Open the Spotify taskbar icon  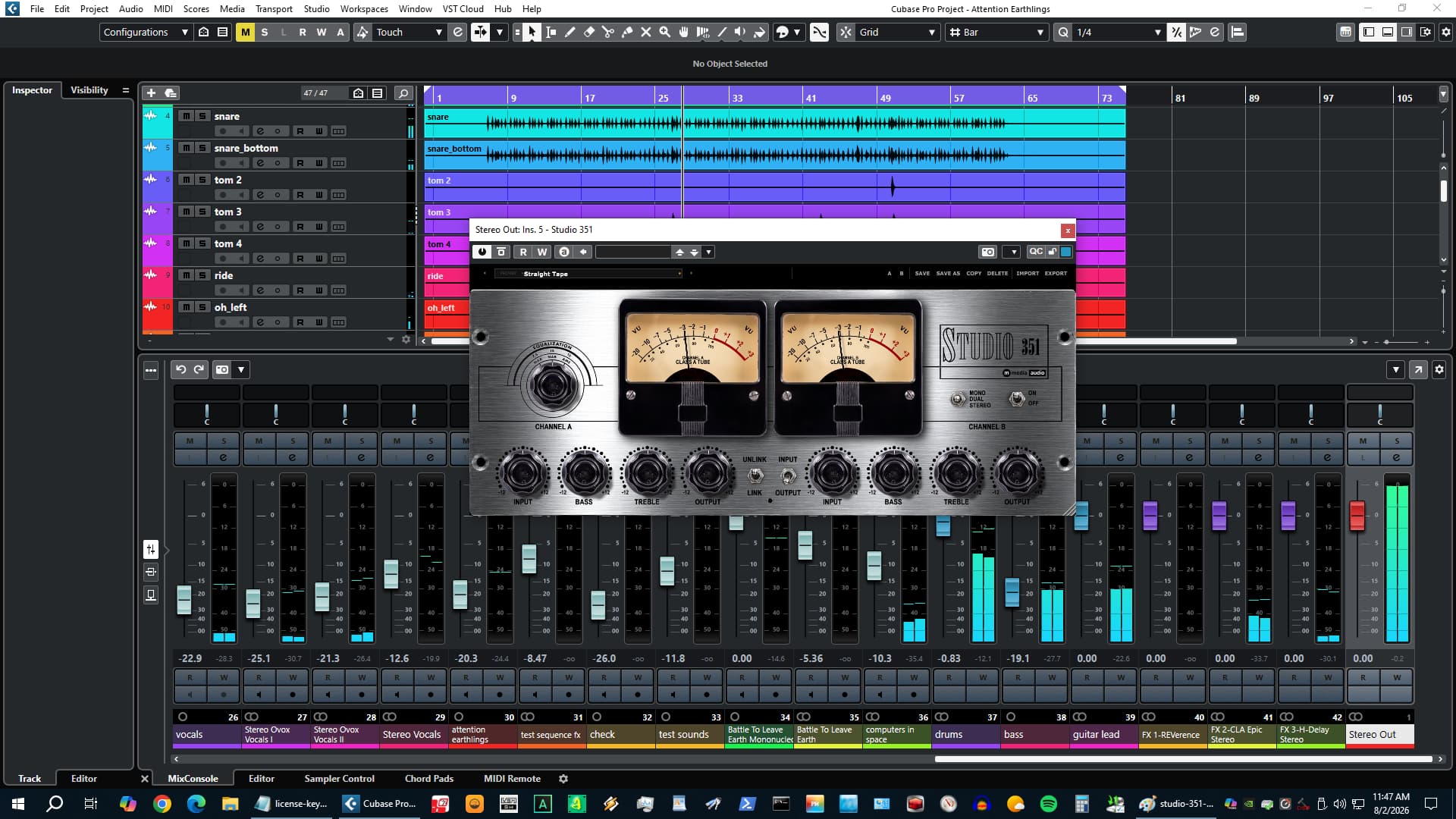point(1049,804)
